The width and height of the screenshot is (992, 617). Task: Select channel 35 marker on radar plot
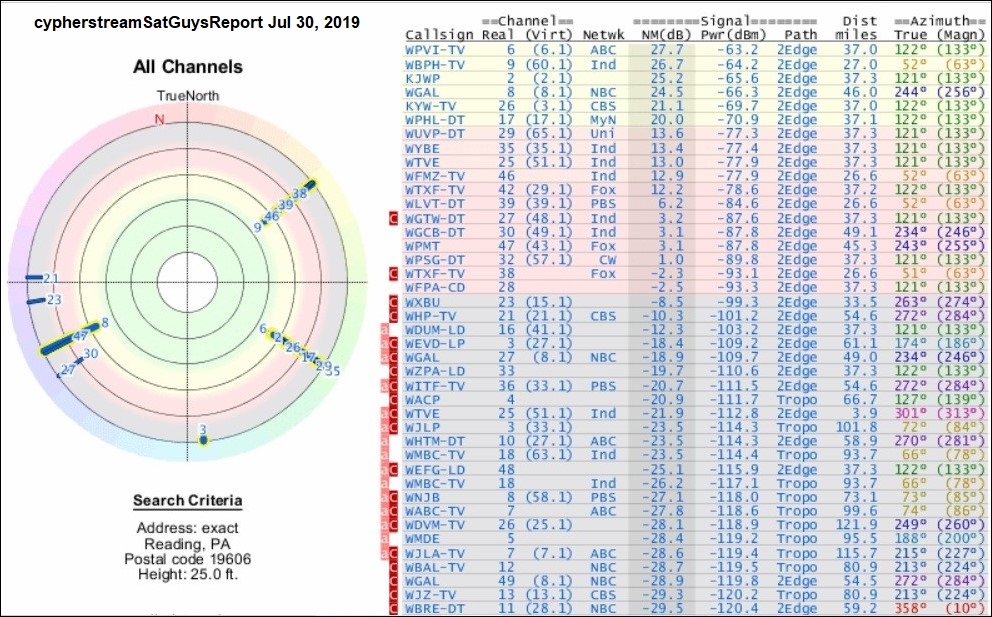point(333,371)
